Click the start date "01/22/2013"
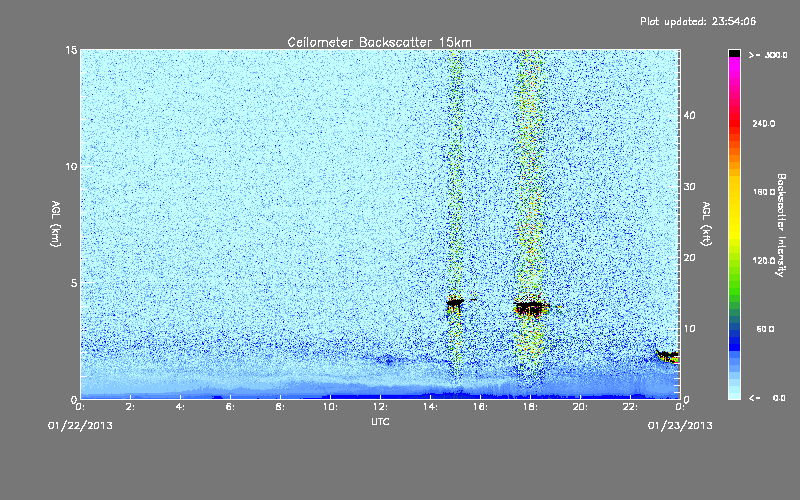 click(x=80, y=426)
